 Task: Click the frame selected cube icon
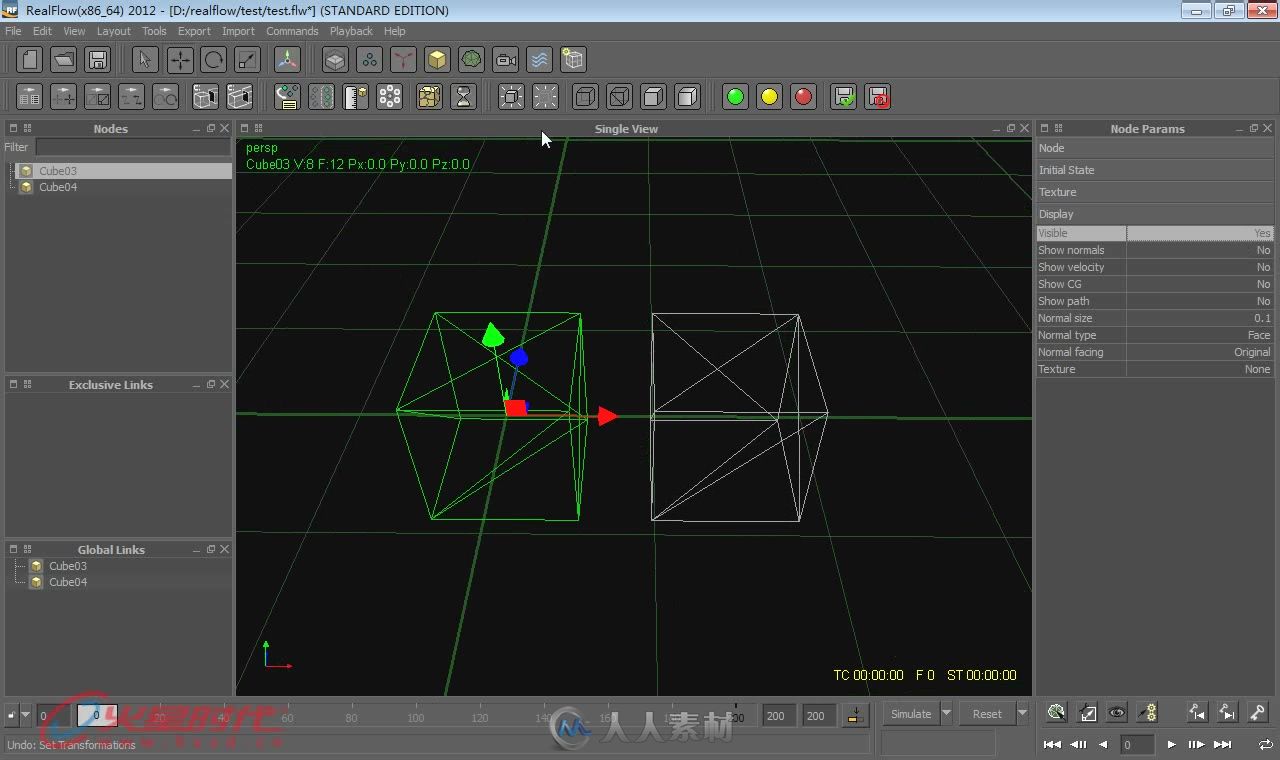[x=511, y=97]
